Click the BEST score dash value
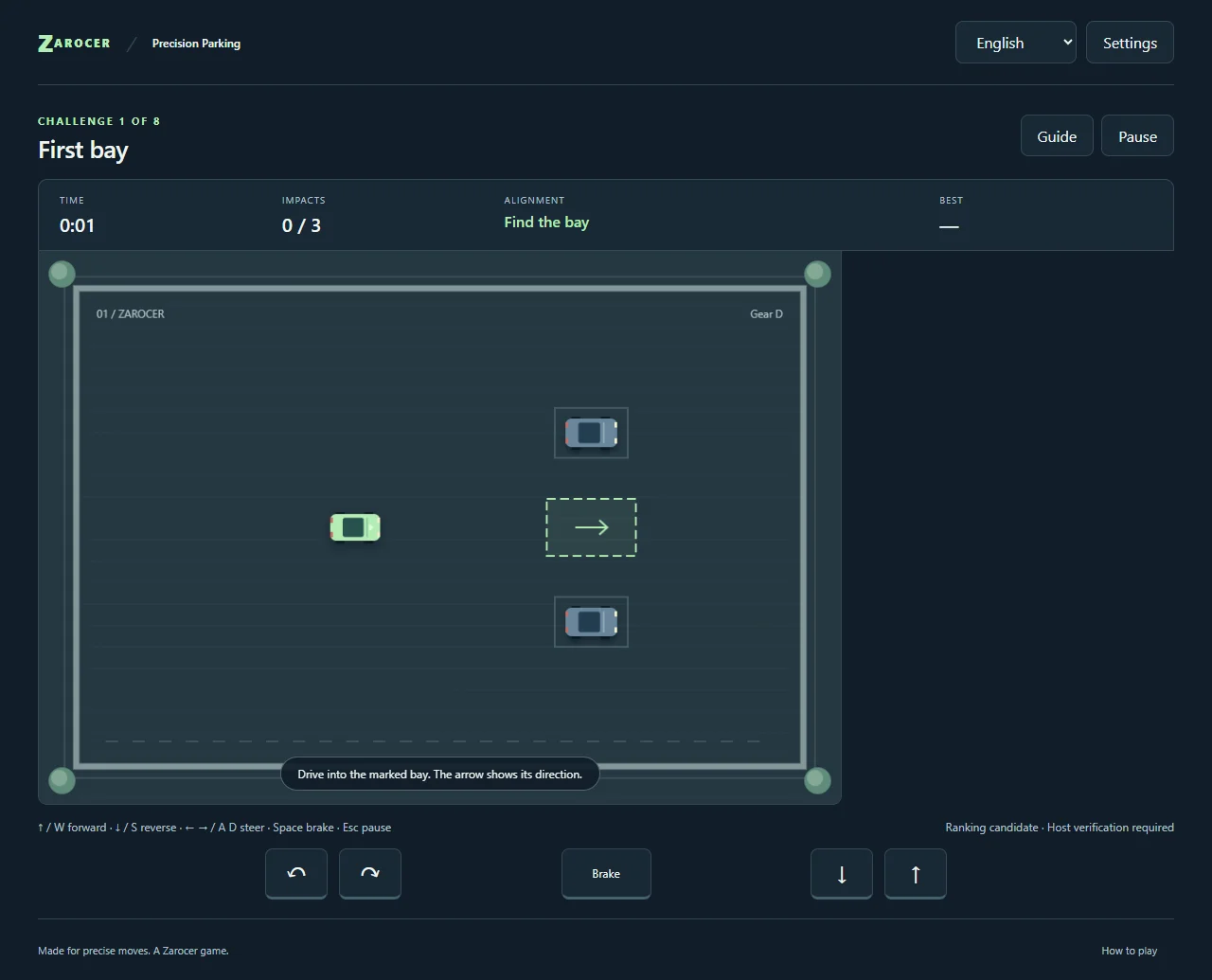Viewport: 1212px width, 980px height. 949,226
